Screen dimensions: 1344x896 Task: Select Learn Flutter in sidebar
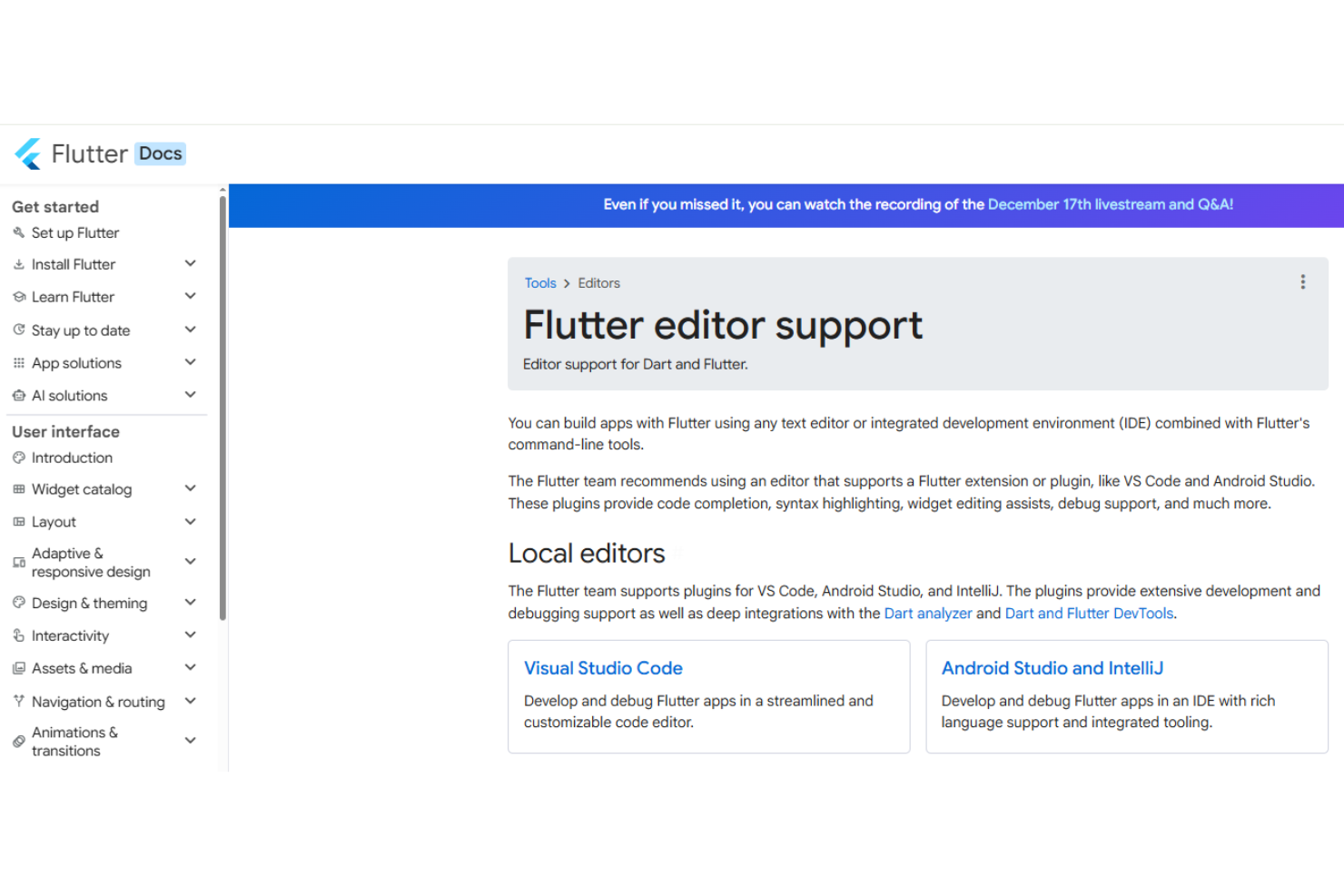pyautogui.click(x=73, y=297)
